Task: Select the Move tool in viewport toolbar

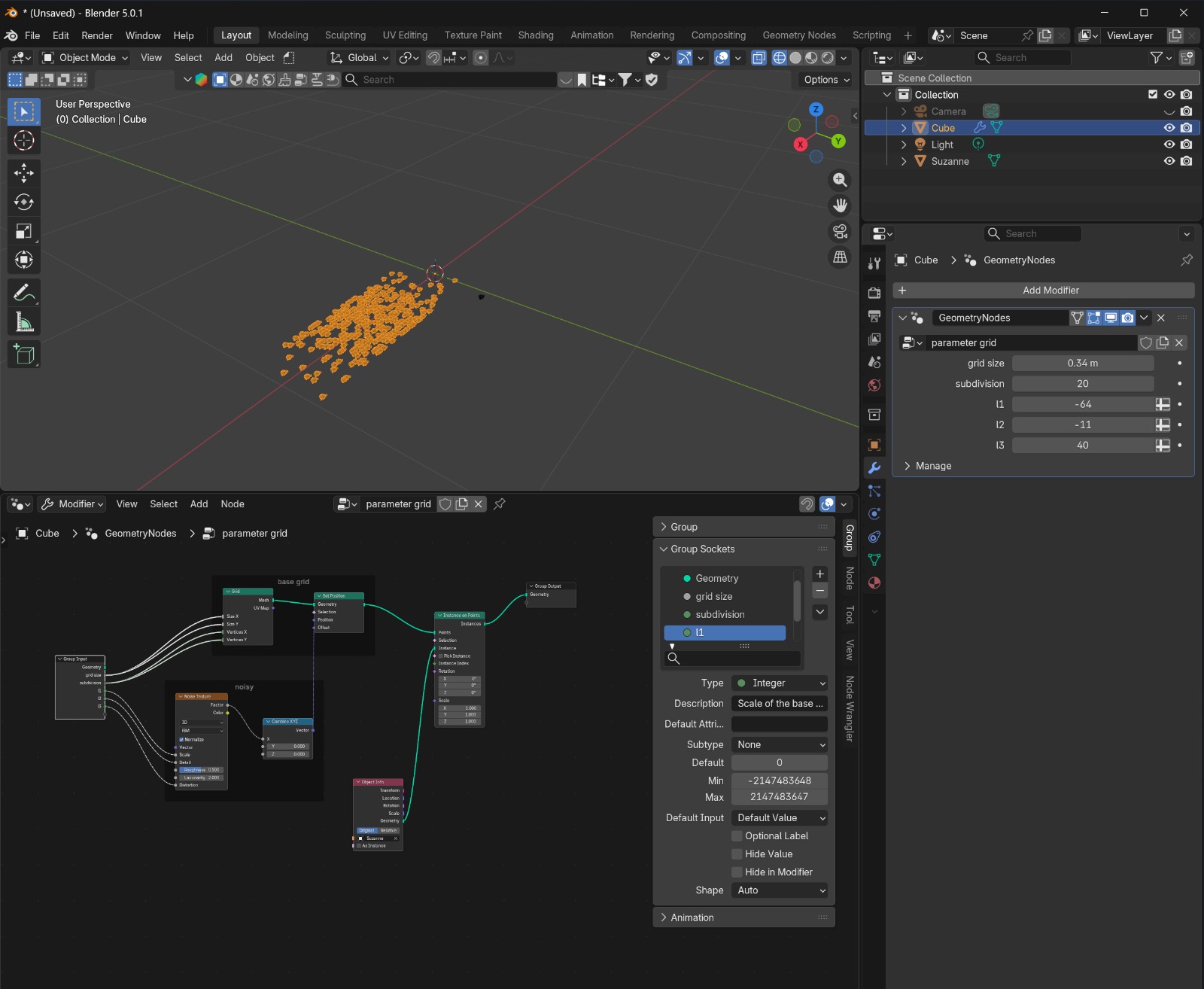Action: click(x=24, y=173)
